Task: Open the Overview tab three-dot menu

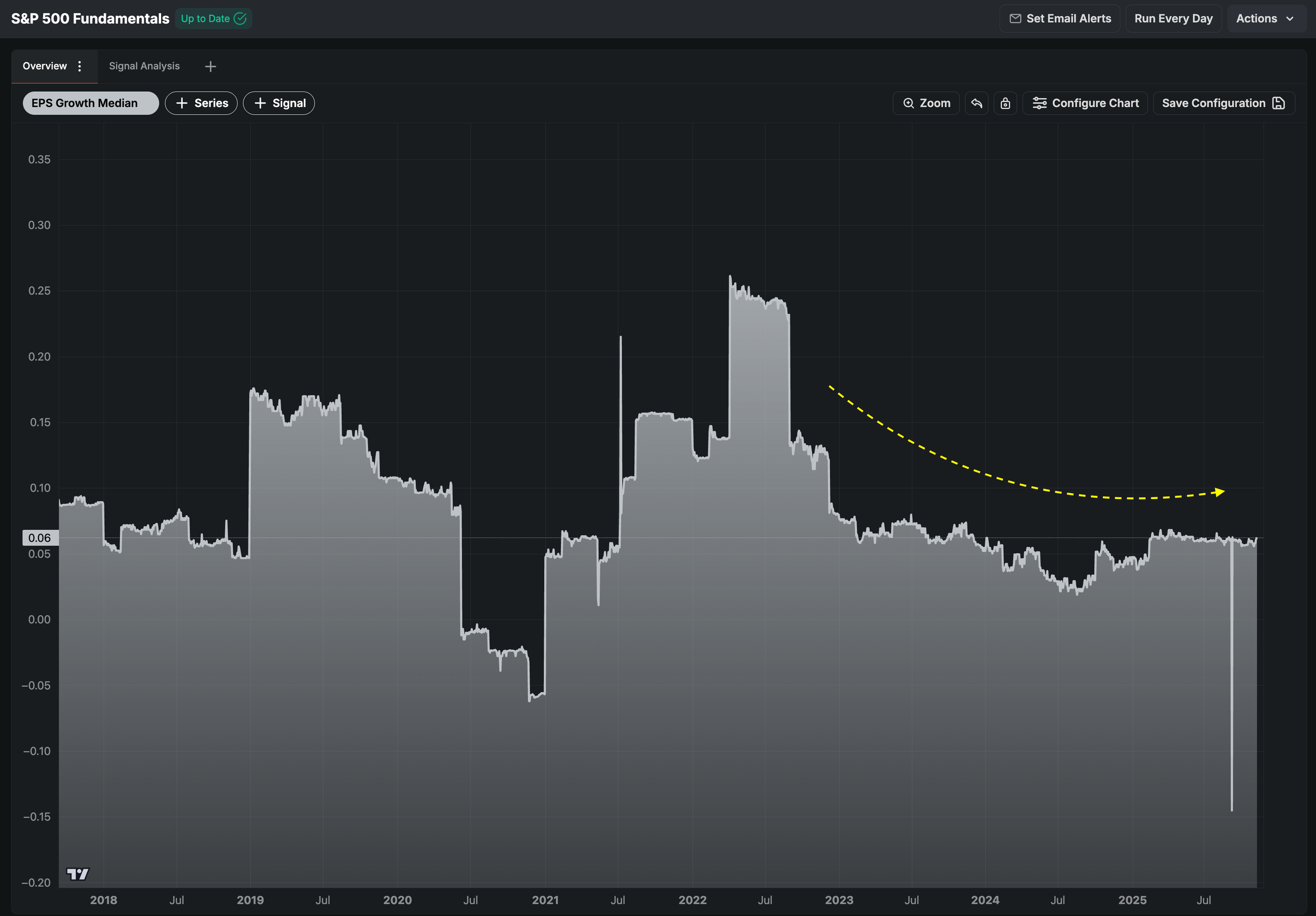Action: click(79, 66)
